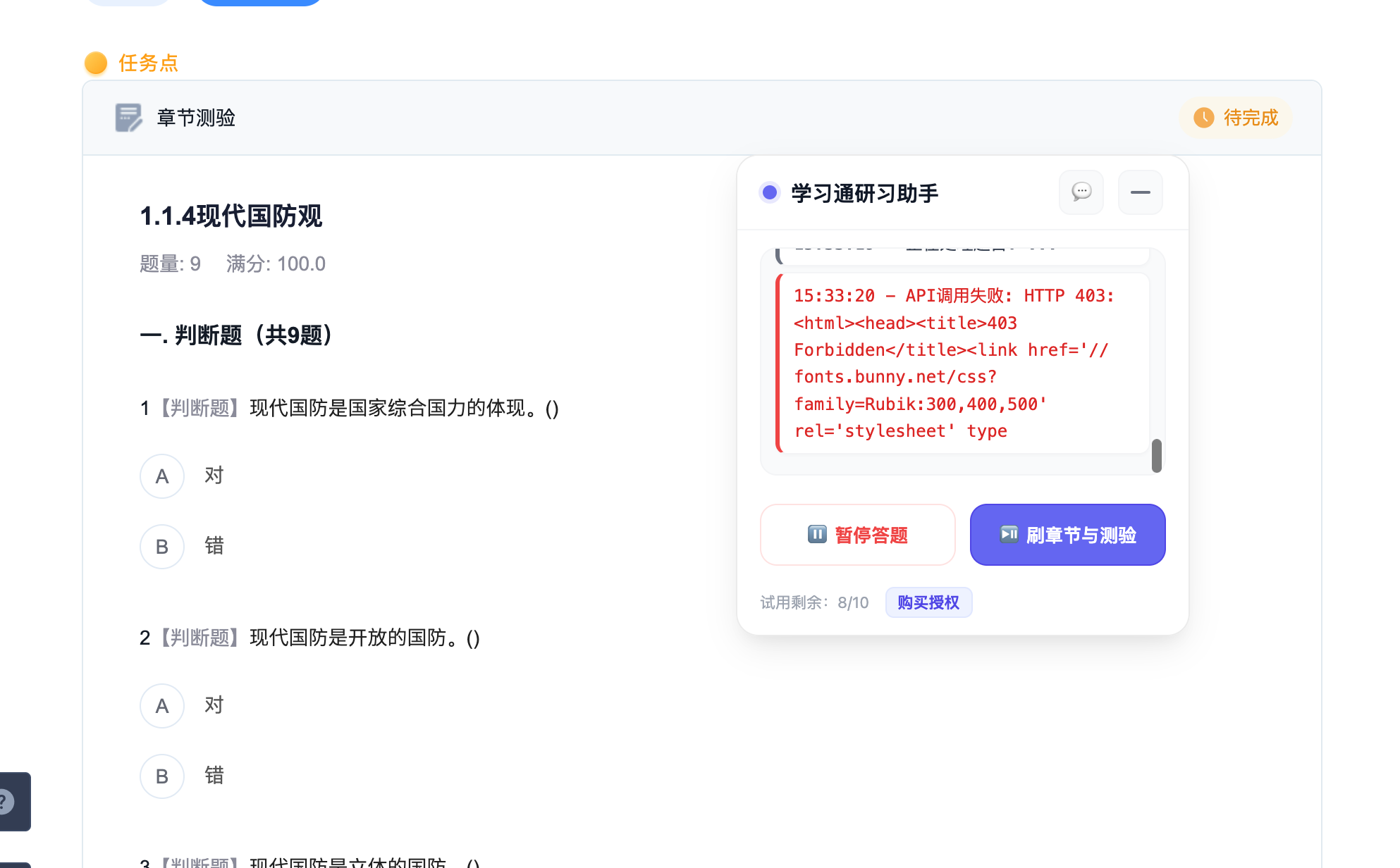This screenshot has height=868, width=1400.
Task: Click the chapter quiz notepad icon
Action: [128, 118]
